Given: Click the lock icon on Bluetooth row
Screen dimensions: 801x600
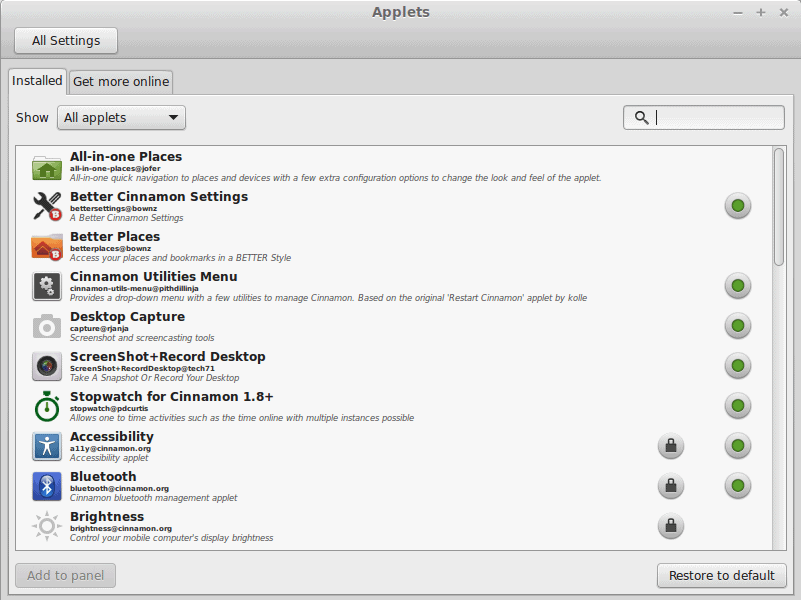Looking at the screenshot, I should pyautogui.click(x=671, y=486).
